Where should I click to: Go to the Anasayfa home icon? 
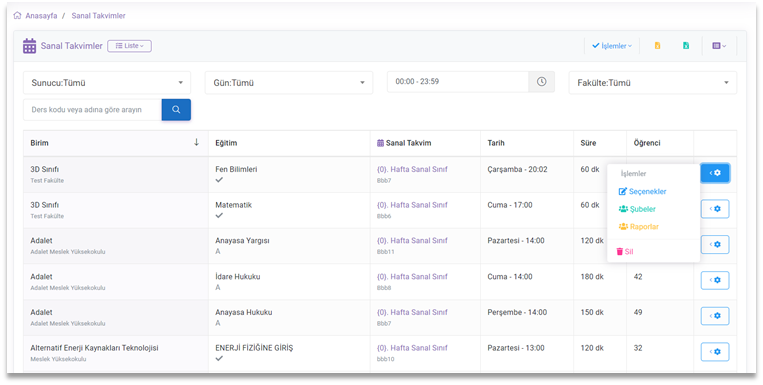coord(18,16)
